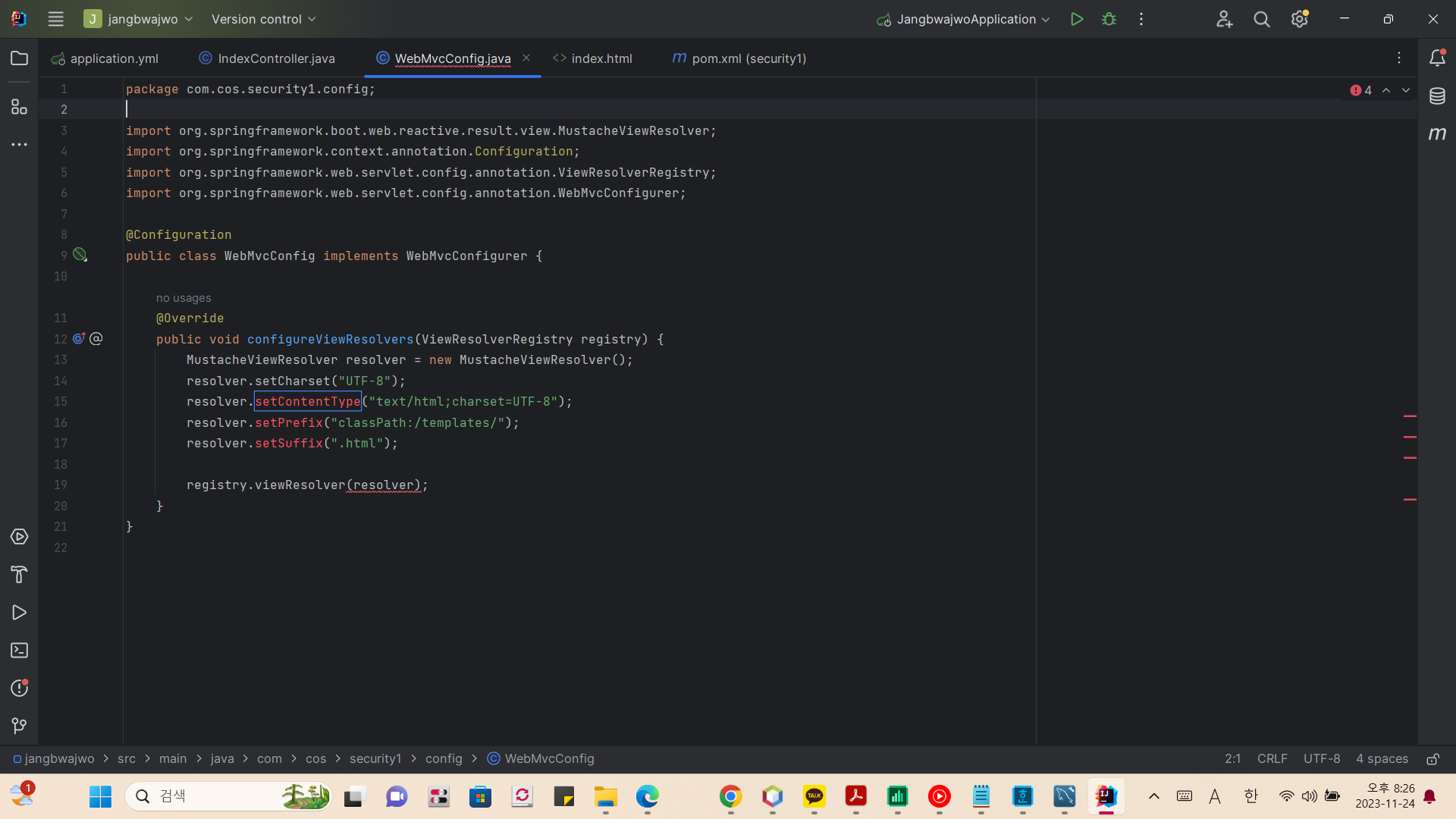Open the Run tool window
Viewport: 1456px width, 819px height.
click(20, 613)
